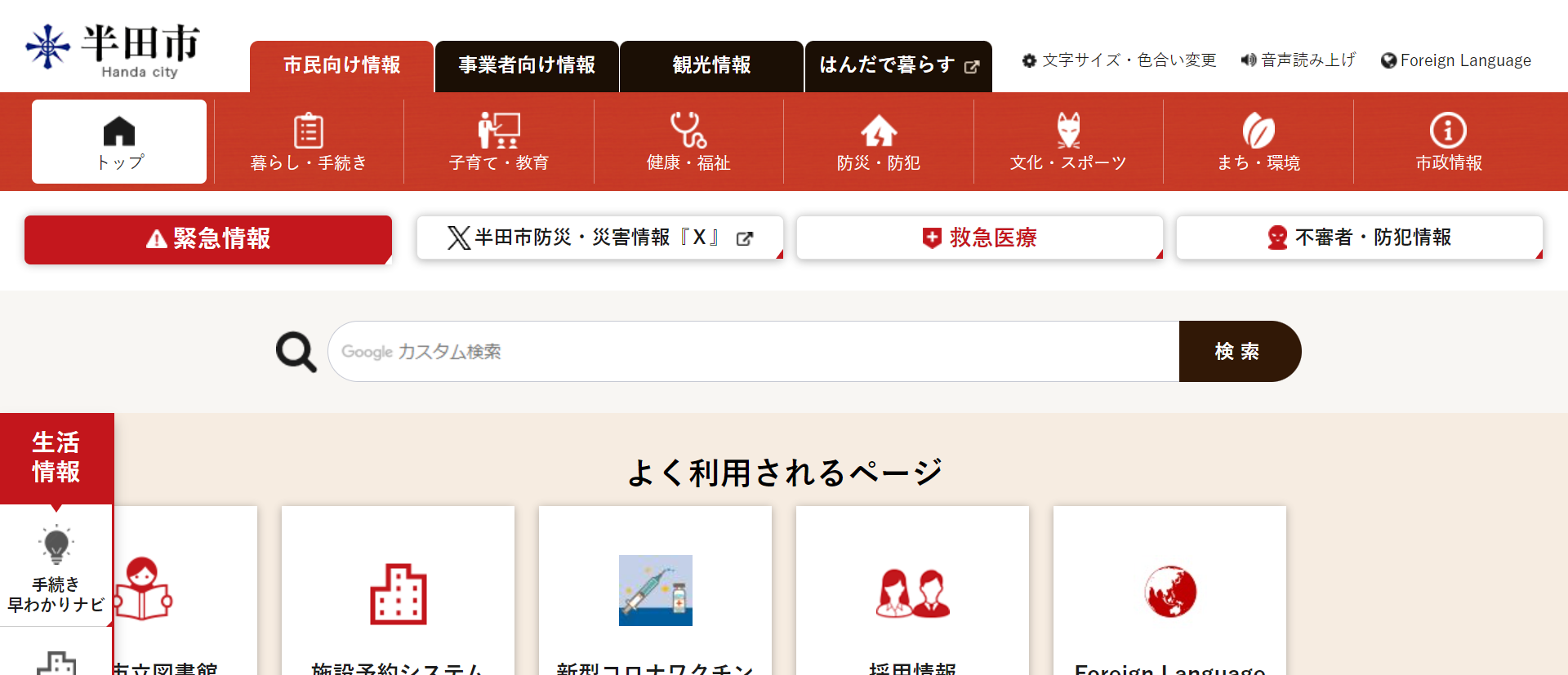Open 手続き早わかりナビ sidebar link
Screen dimensions: 1568x675
56,566
